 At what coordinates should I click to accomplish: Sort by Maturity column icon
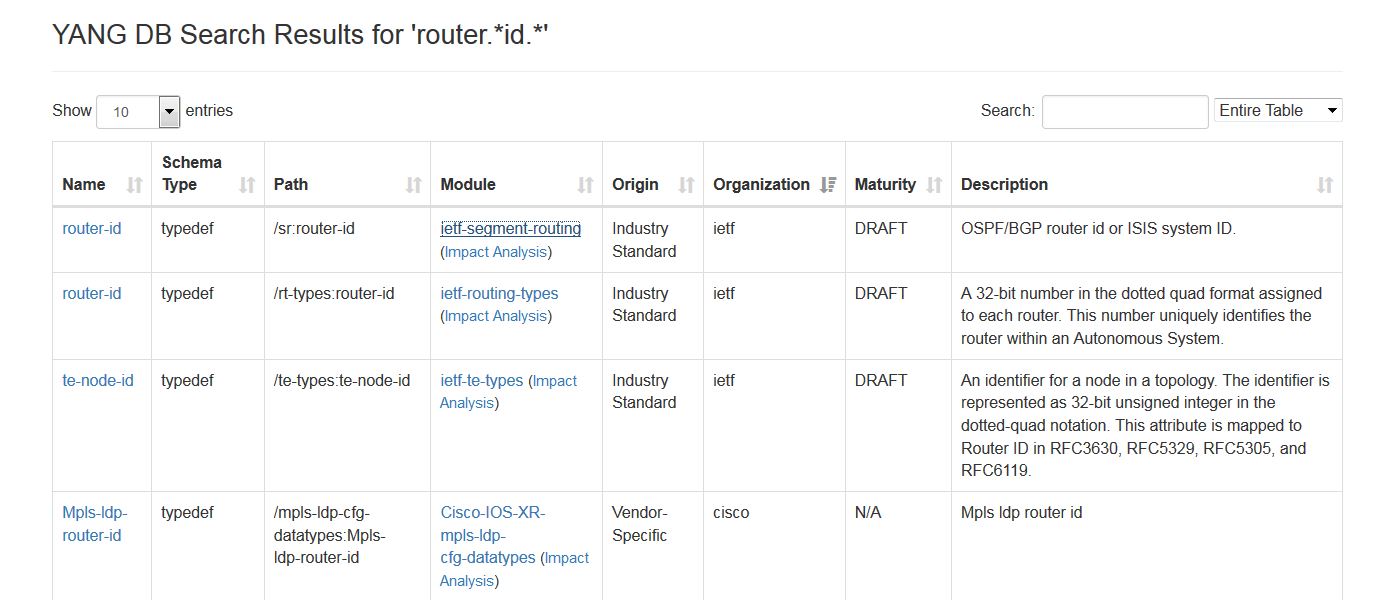coord(935,185)
